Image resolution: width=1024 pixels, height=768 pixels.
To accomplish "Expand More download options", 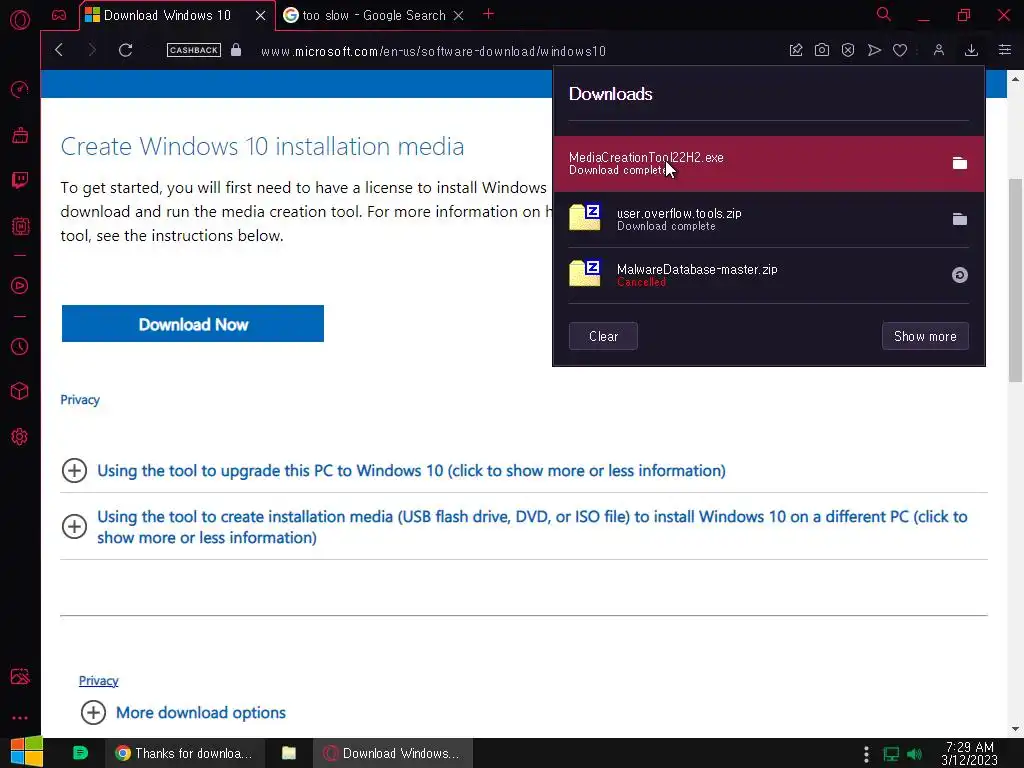I will 183,712.
